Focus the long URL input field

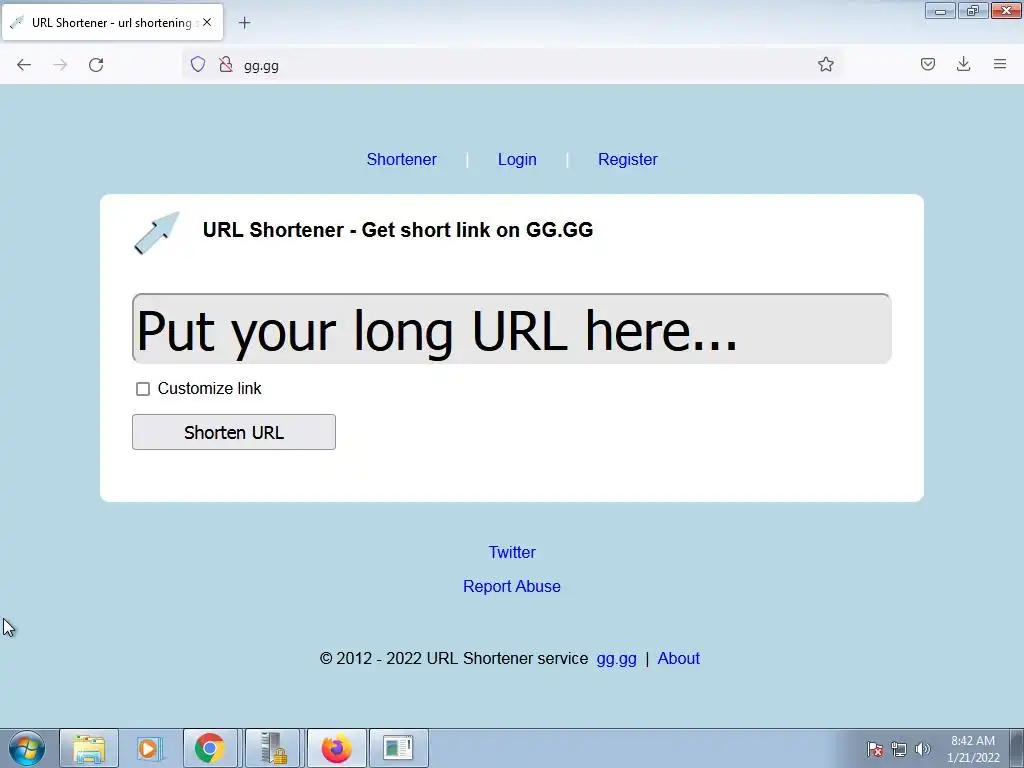[511, 329]
